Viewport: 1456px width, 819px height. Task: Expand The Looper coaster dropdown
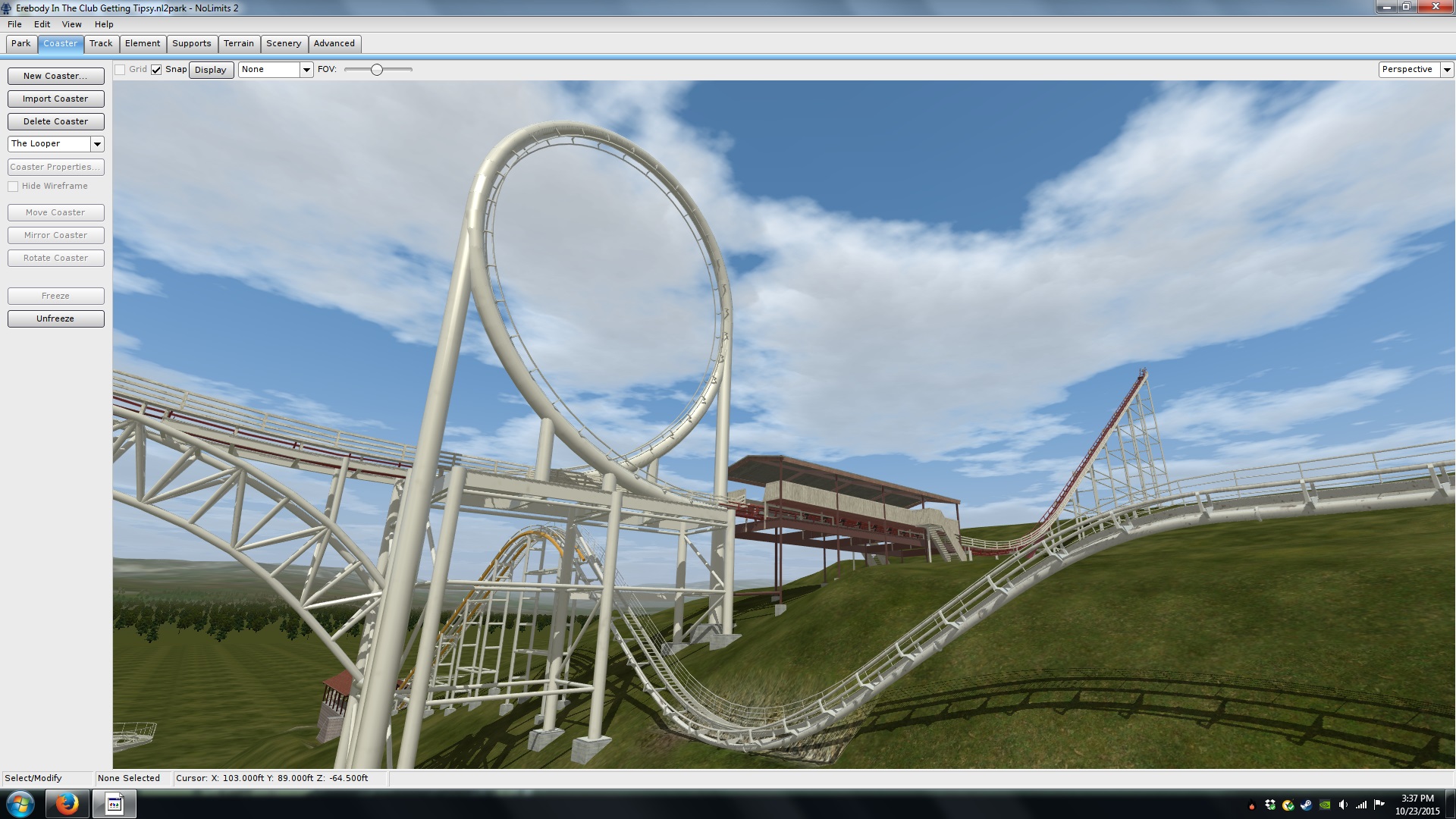(x=97, y=144)
